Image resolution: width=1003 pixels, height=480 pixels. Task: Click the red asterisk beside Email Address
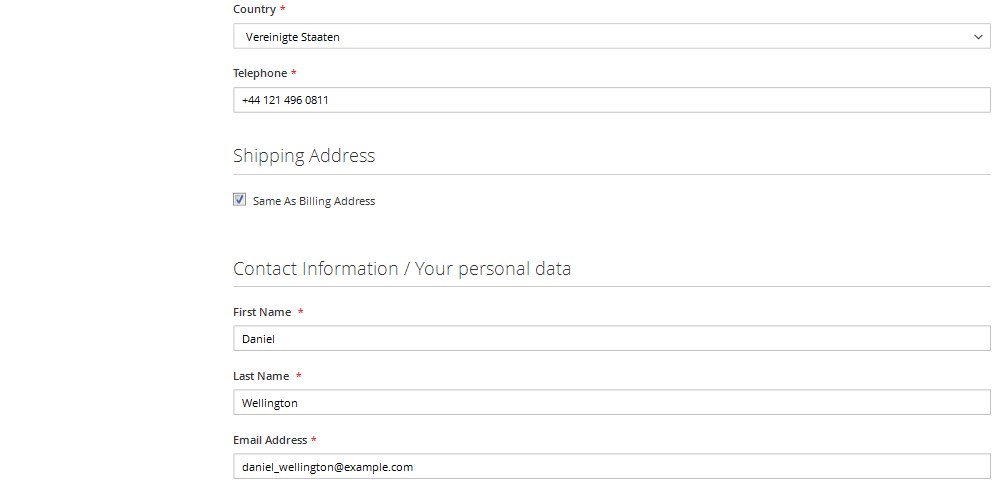[x=314, y=439]
